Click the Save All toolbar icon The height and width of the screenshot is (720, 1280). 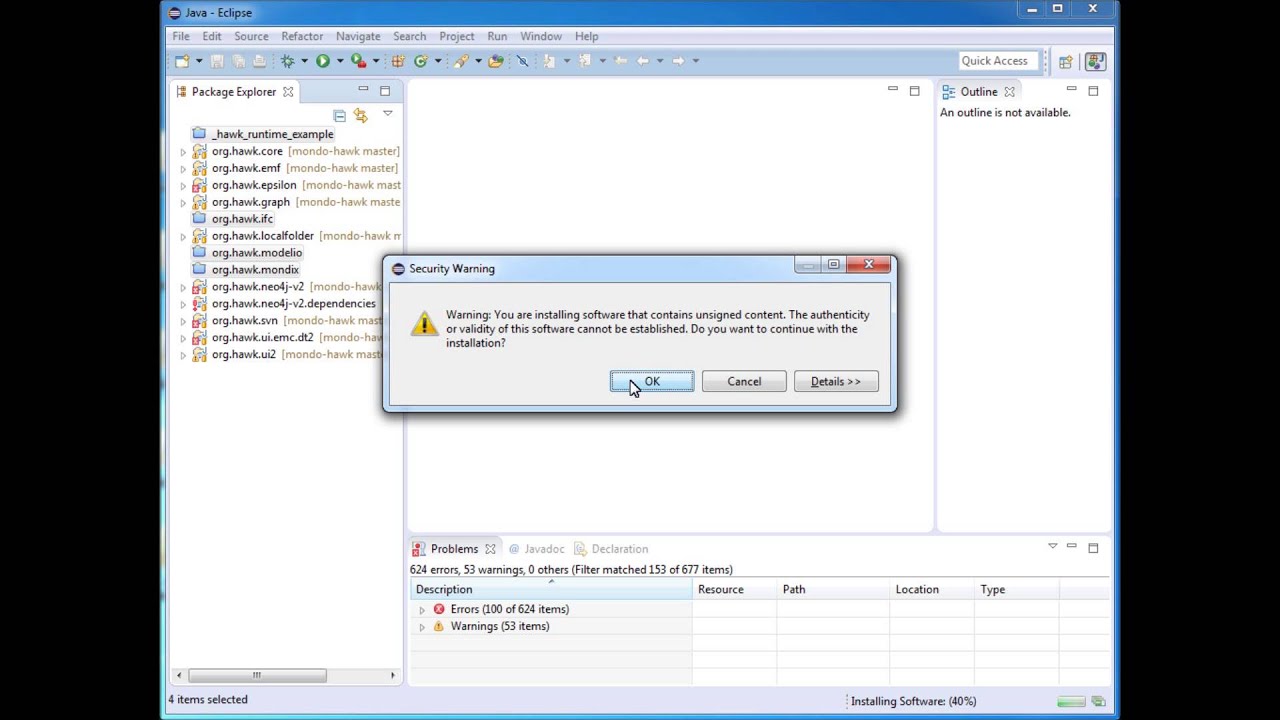pos(238,61)
